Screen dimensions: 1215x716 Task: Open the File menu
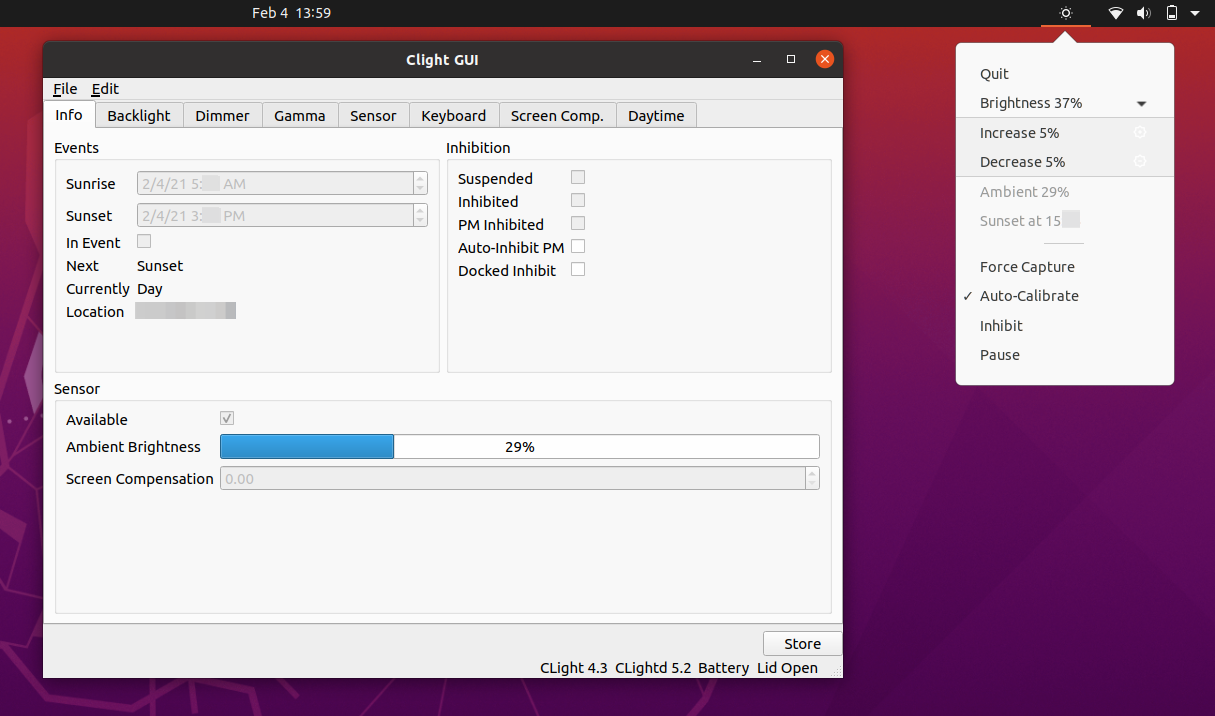click(65, 89)
